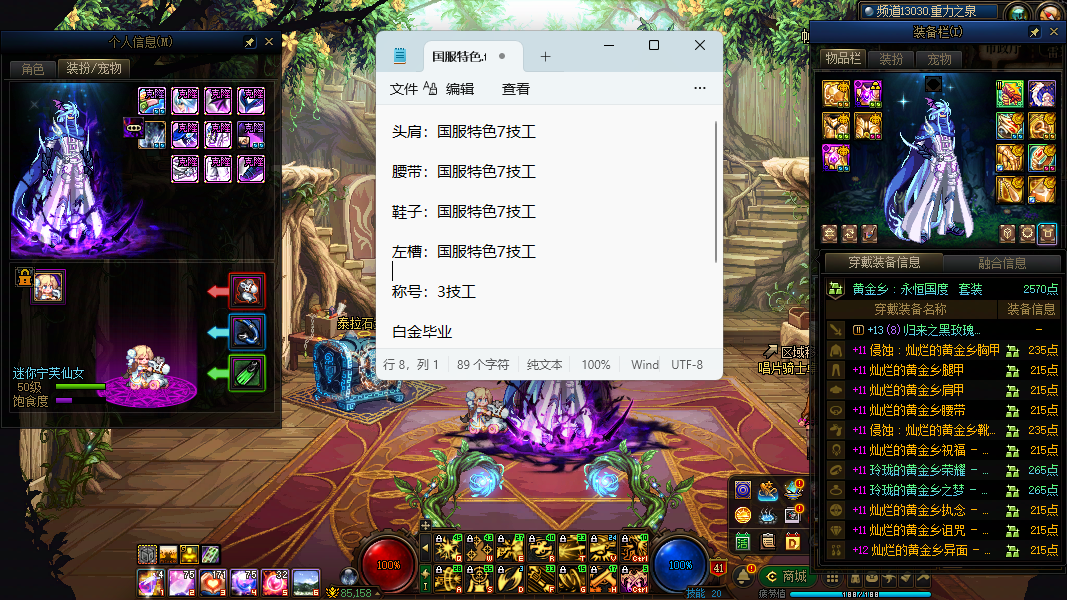1067x600 pixels.
Task: Click the Notepad vertical scrollbar
Action: coord(716,190)
